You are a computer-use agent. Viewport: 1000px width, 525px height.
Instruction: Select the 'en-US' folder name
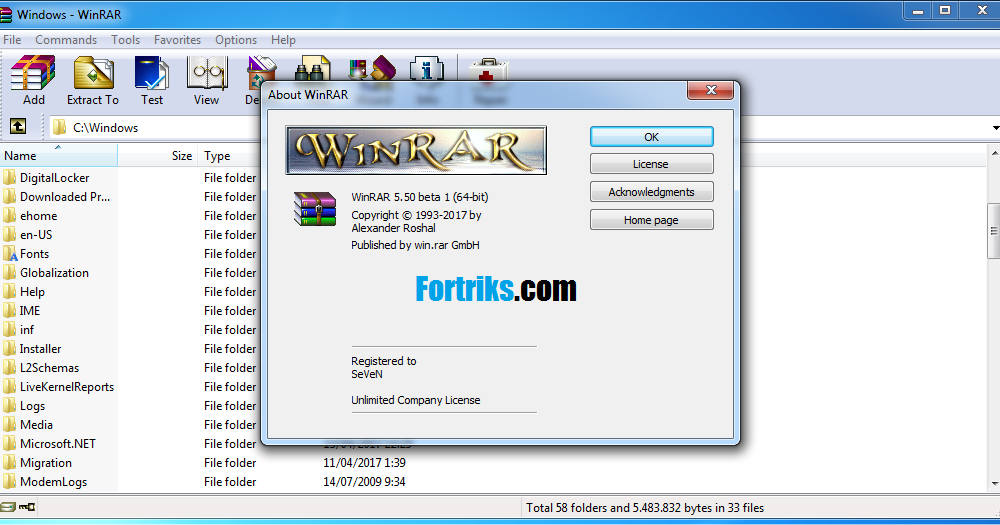tap(36, 235)
